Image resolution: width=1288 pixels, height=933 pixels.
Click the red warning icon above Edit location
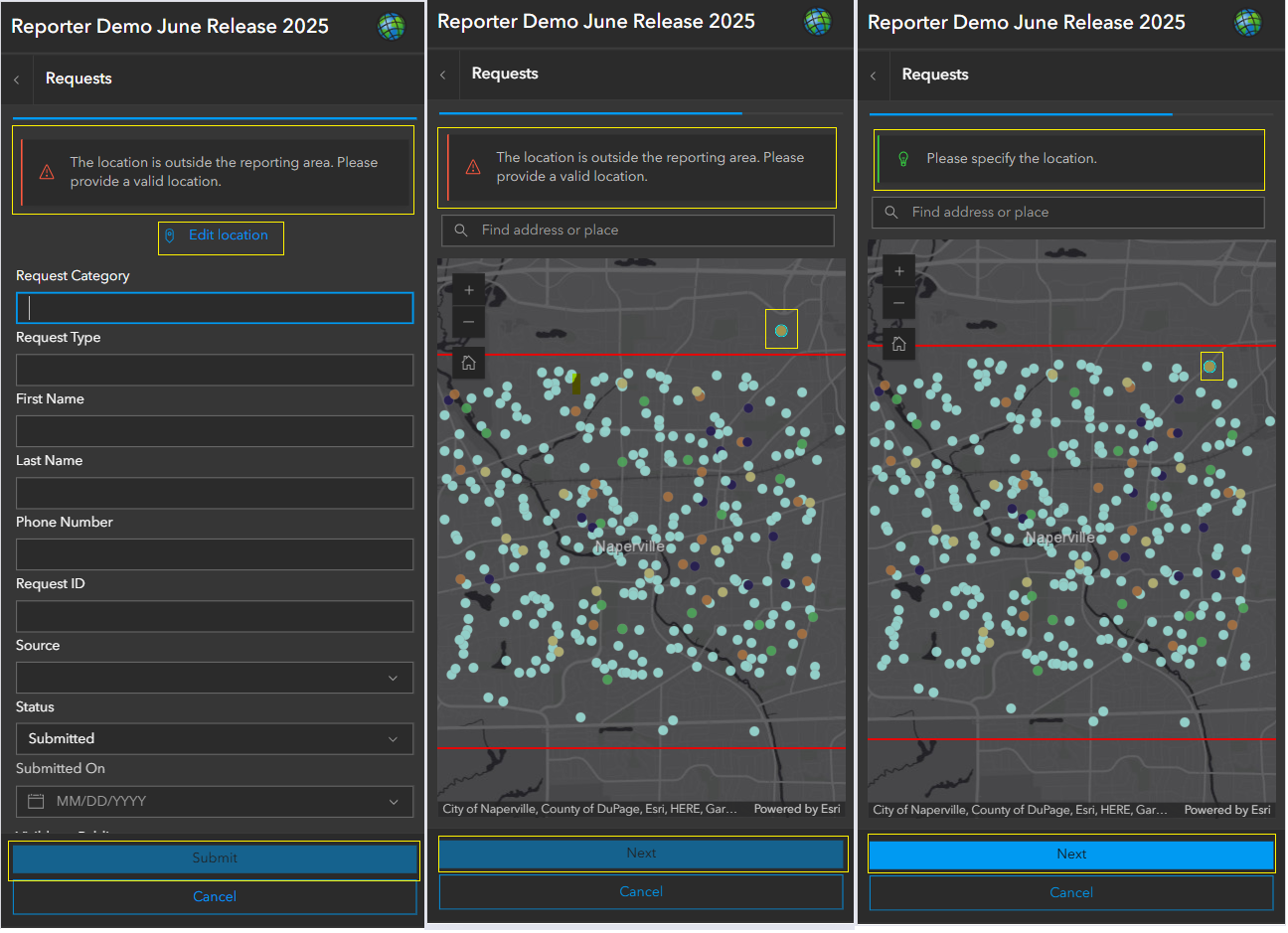[x=47, y=172]
